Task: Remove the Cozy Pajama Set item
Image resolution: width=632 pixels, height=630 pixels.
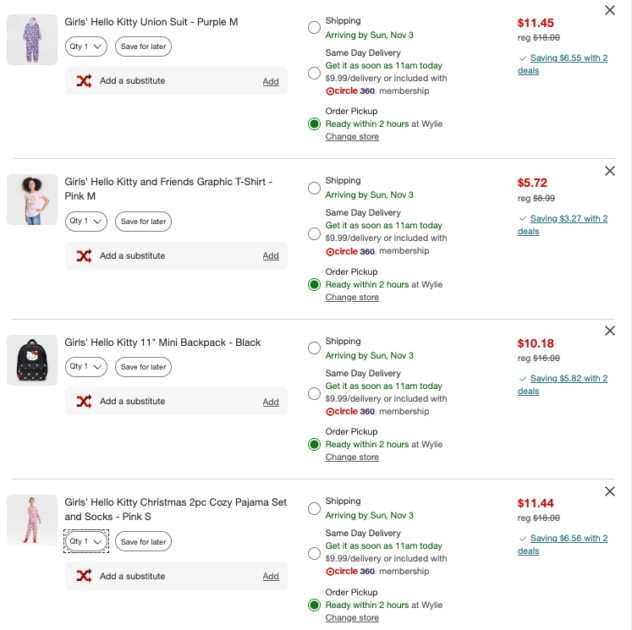Action: click(610, 492)
